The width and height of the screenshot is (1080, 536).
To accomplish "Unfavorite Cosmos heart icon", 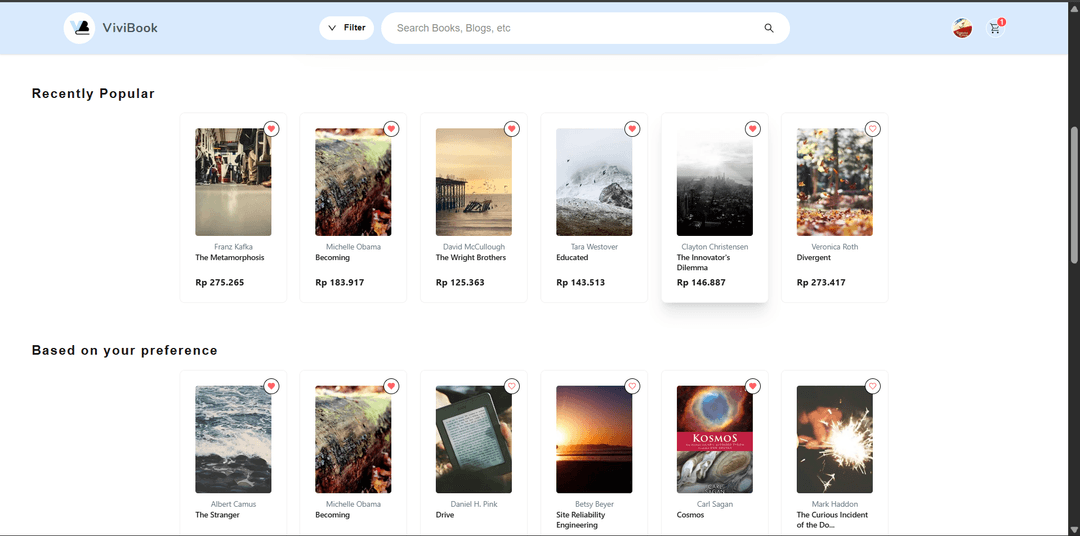I will point(753,386).
